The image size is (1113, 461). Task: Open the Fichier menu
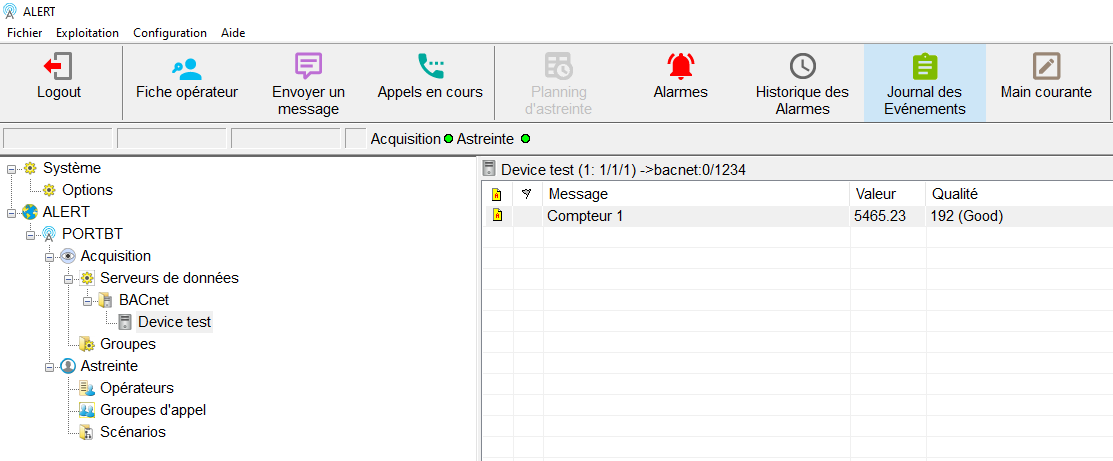pyautogui.click(x=25, y=33)
